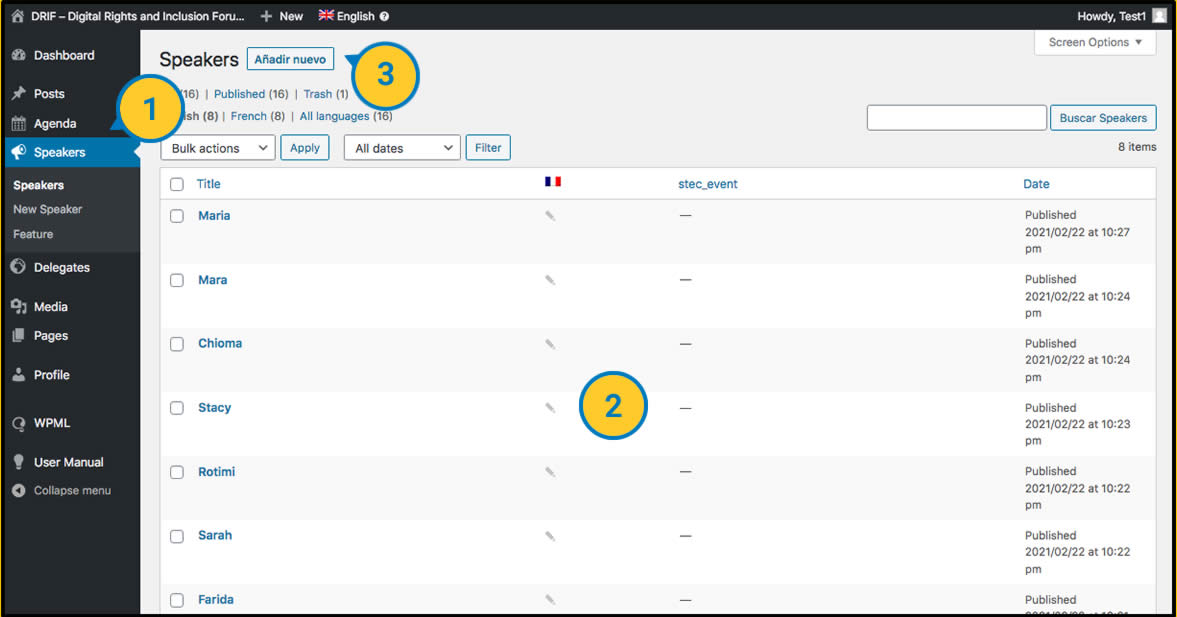Go to WPML in the sidebar
Viewport: 1177px width, 617px height.
coord(52,423)
